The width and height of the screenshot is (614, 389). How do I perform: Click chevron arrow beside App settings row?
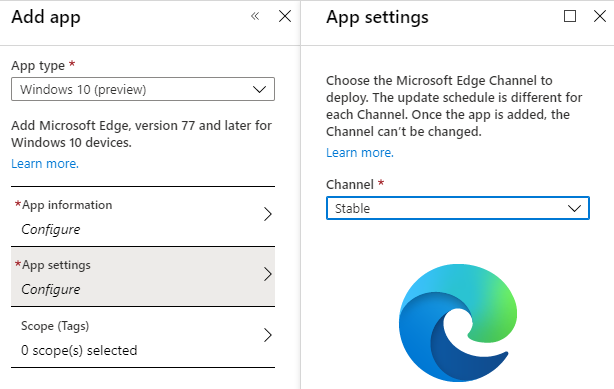click(x=267, y=274)
